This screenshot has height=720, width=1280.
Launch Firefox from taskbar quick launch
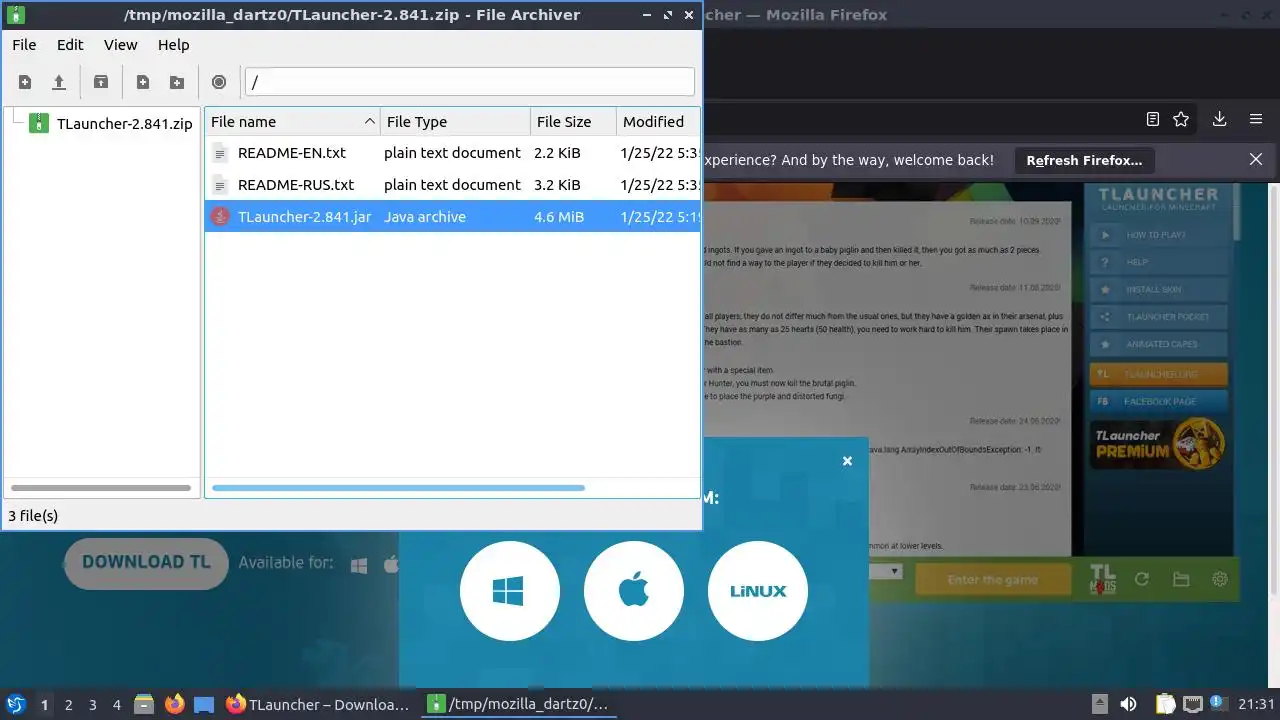point(174,704)
